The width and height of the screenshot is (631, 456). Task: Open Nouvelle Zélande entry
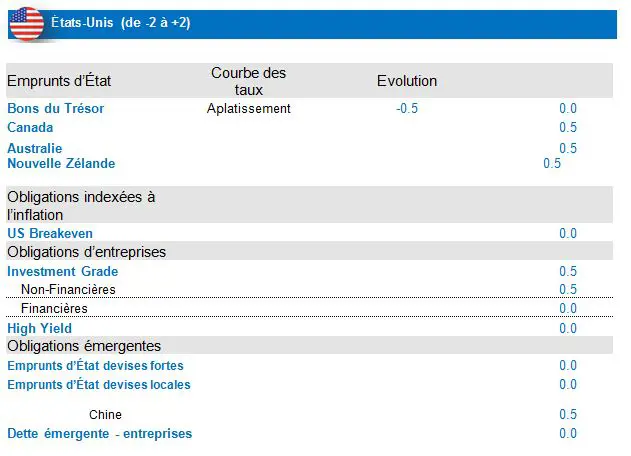click(61, 163)
